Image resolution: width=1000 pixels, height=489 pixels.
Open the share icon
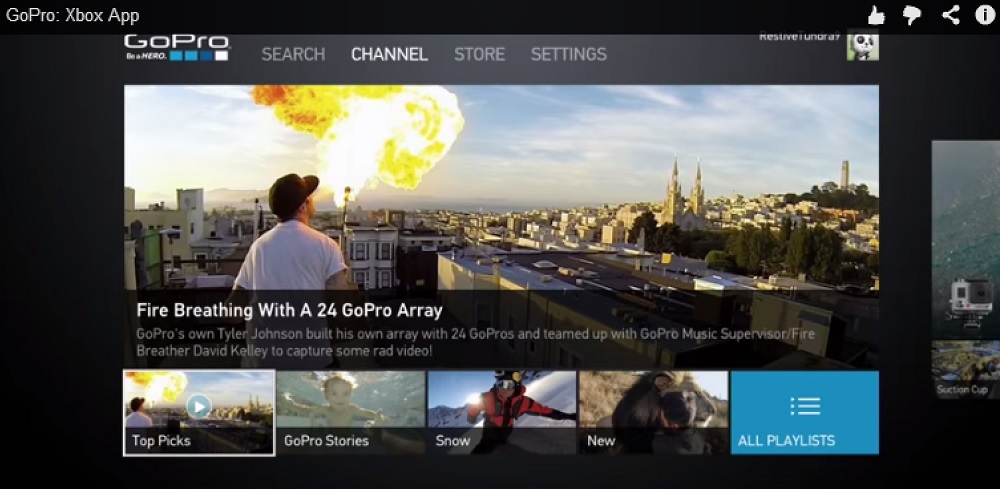(951, 15)
